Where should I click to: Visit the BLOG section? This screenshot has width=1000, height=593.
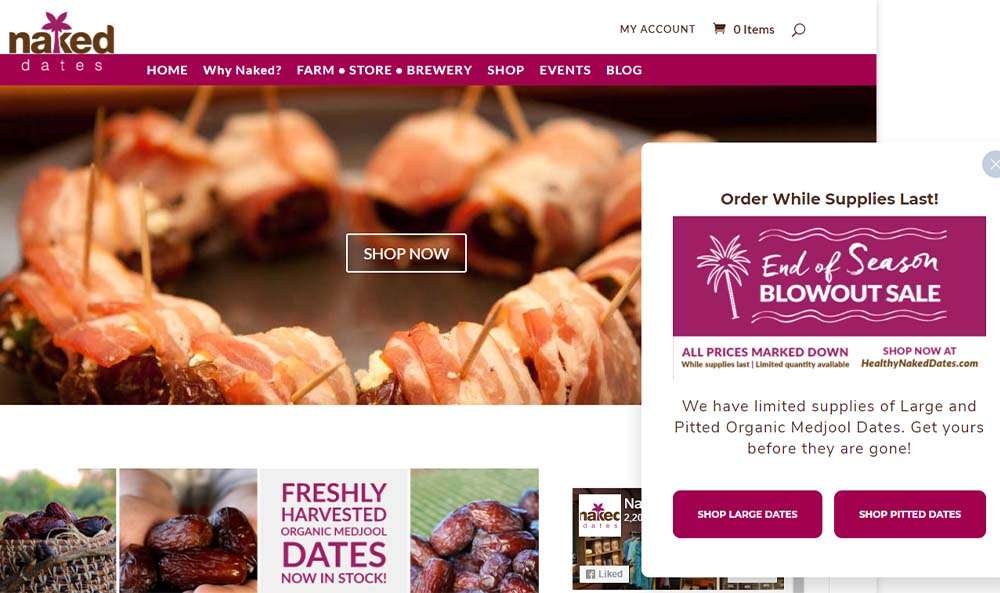pyautogui.click(x=624, y=70)
